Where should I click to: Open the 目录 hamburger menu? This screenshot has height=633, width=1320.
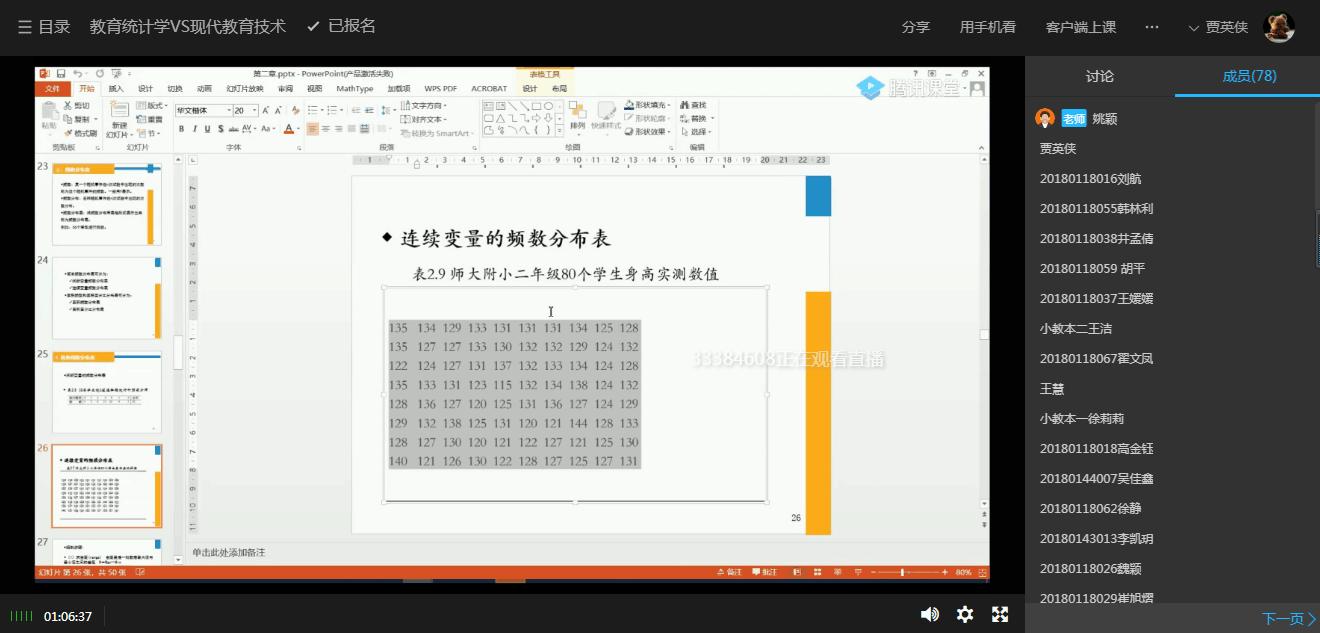pos(25,27)
